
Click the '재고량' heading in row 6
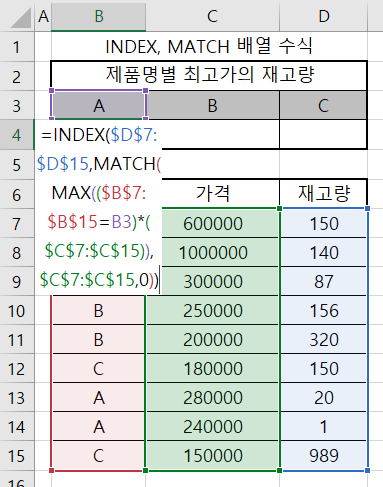pyautogui.click(x=323, y=193)
